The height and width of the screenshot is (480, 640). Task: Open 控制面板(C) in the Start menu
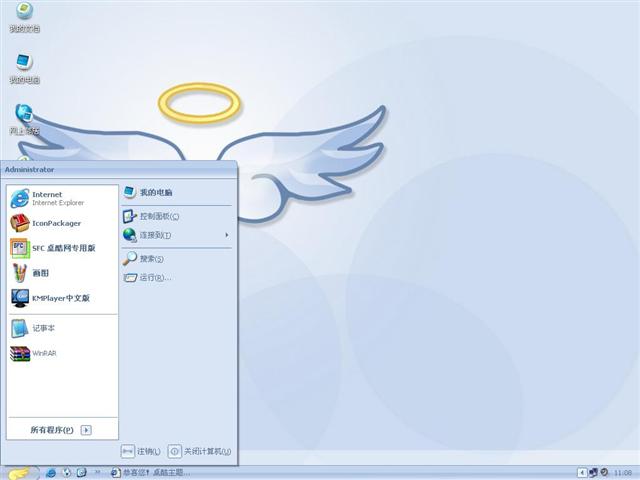pos(176,216)
